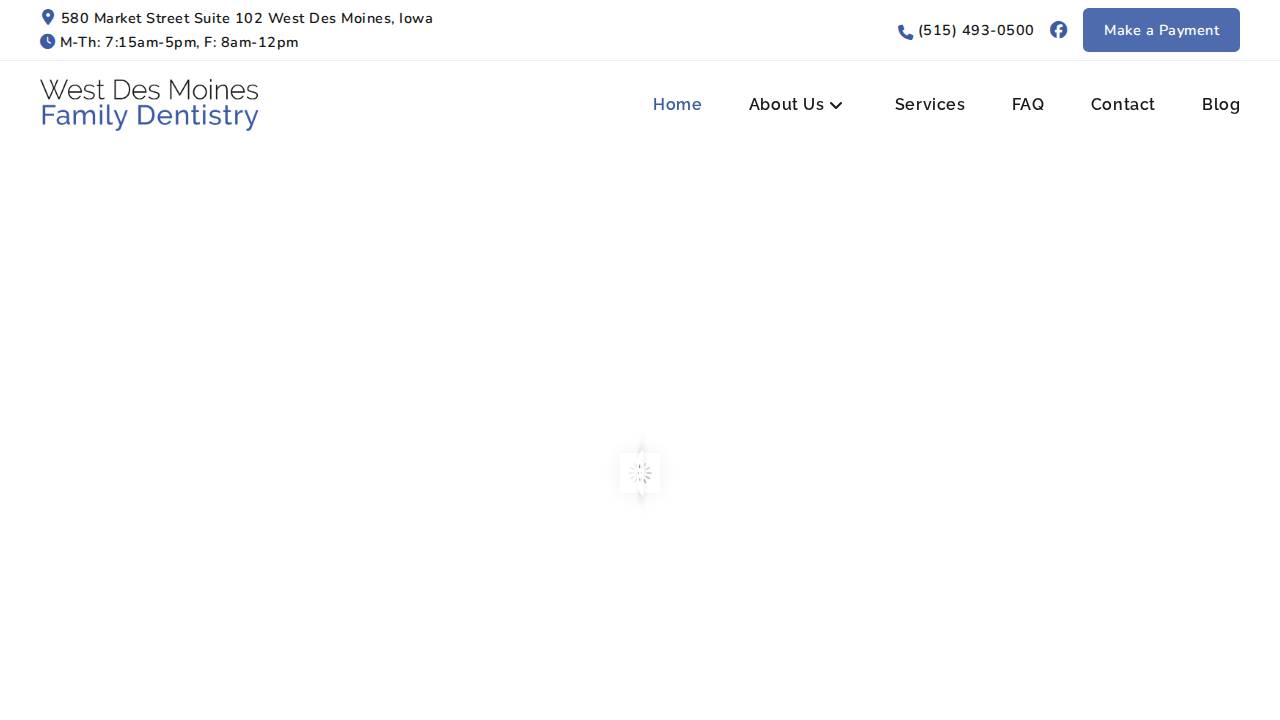Click the Family Dentistry wordmark text
1280x720 pixels.
149,116
